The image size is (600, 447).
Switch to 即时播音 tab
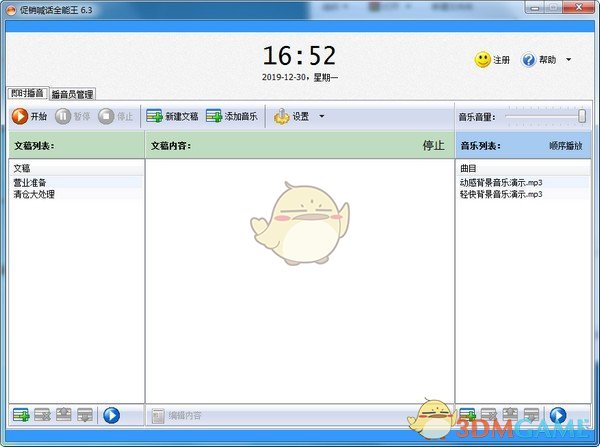pos(27,93)
